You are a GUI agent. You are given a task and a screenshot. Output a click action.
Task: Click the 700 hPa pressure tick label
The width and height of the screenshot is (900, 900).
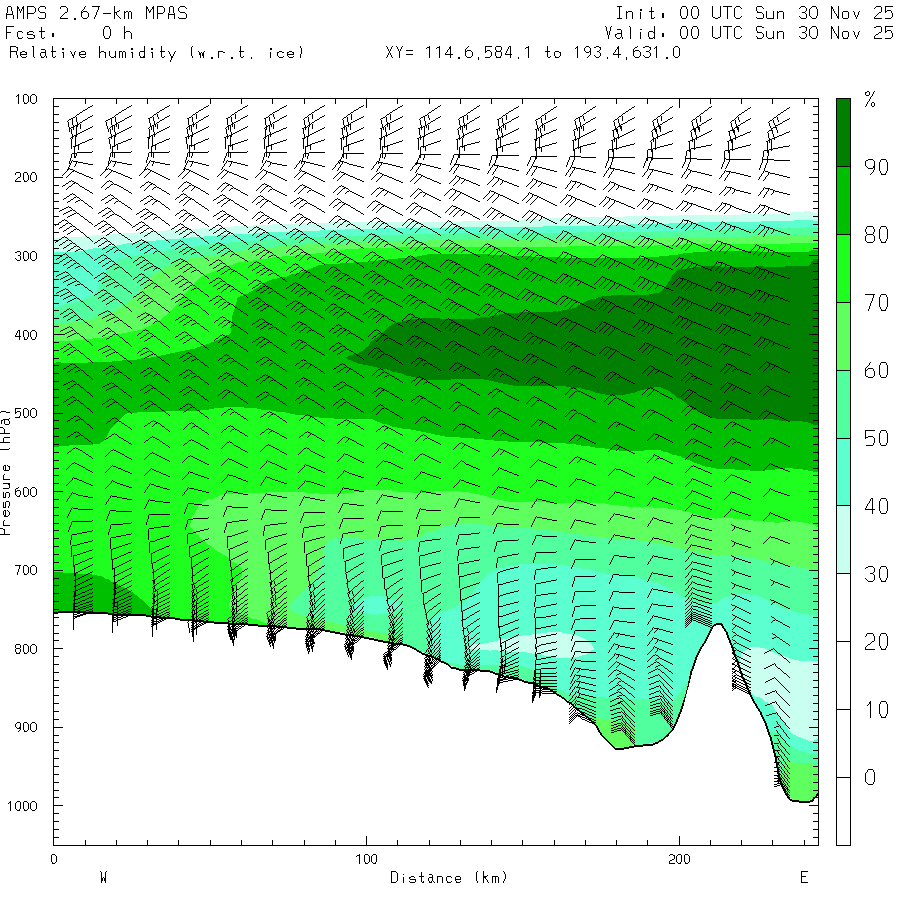[26, 571]
